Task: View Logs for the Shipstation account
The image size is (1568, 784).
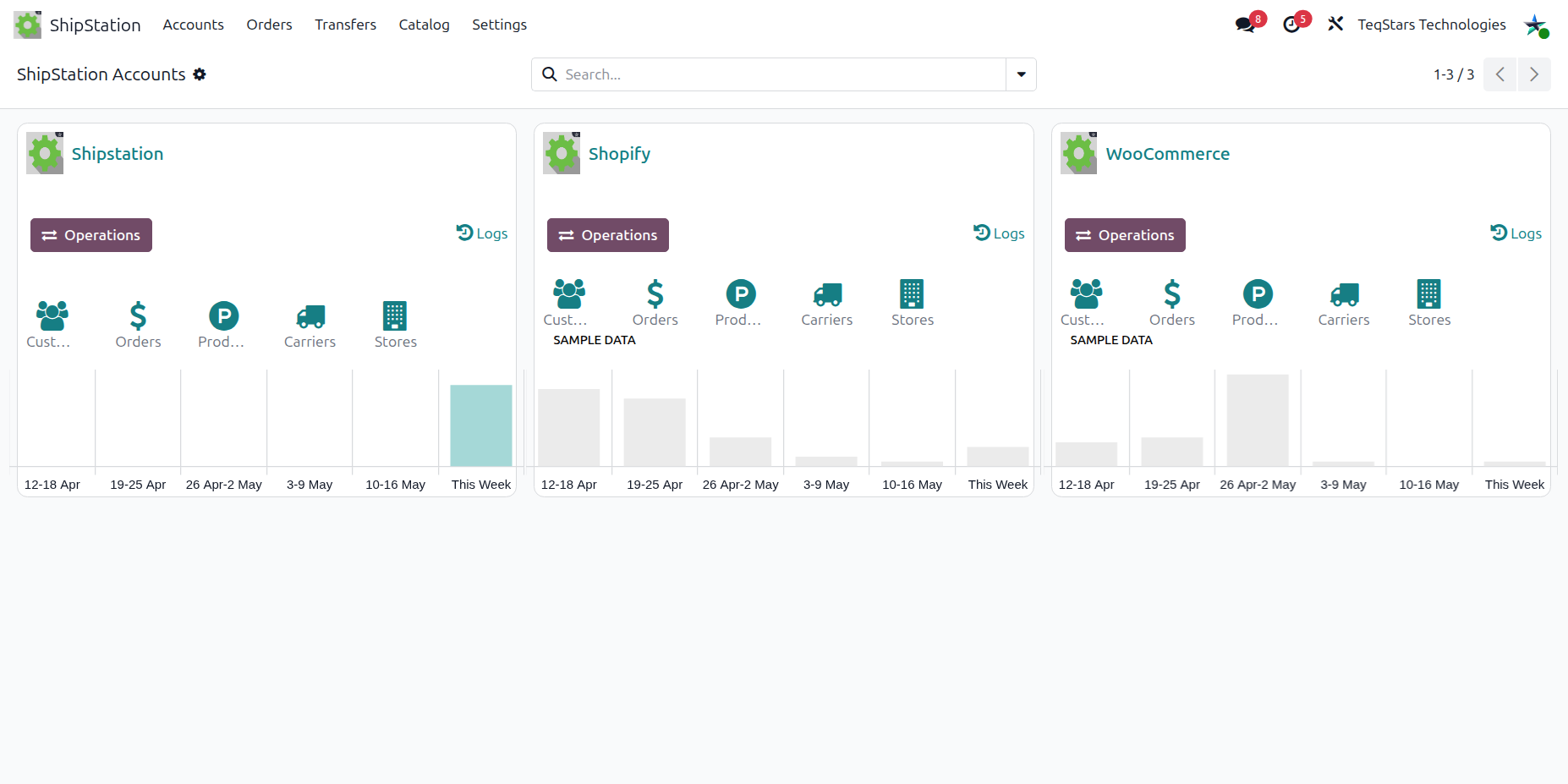Action: tap(482, 233)
